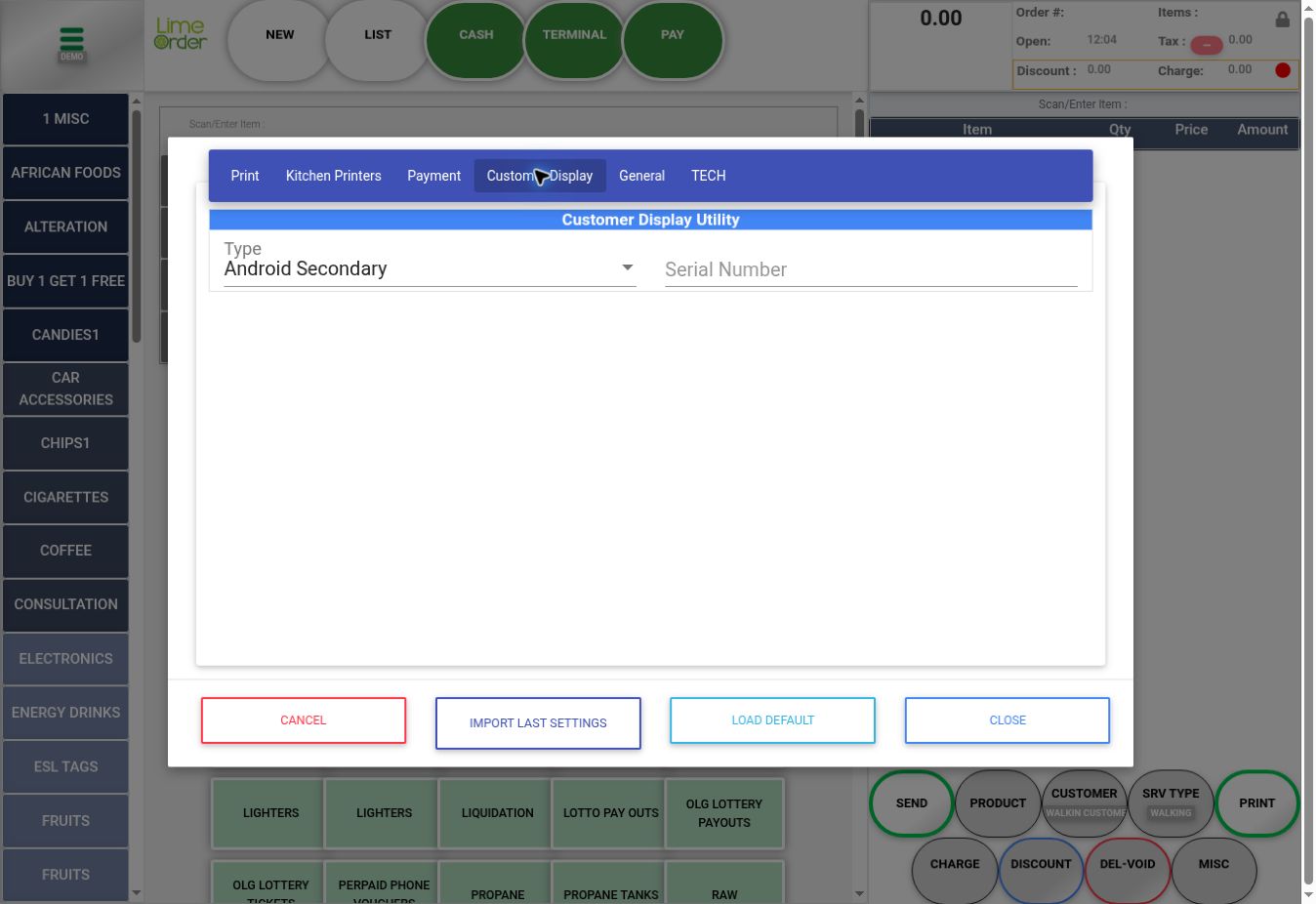Focus the Serial Number field

pos(871,269)
